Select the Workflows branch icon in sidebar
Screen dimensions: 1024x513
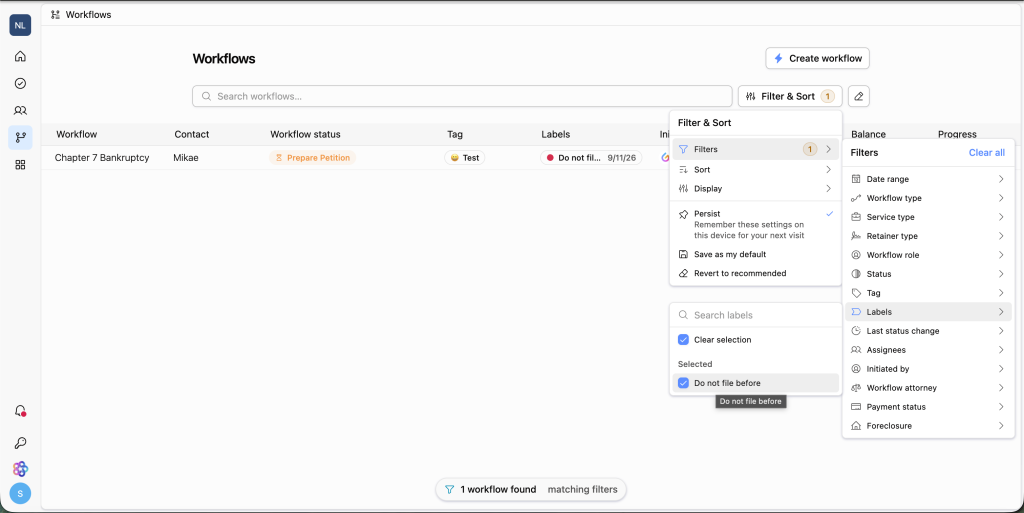(x=20, y=138)
